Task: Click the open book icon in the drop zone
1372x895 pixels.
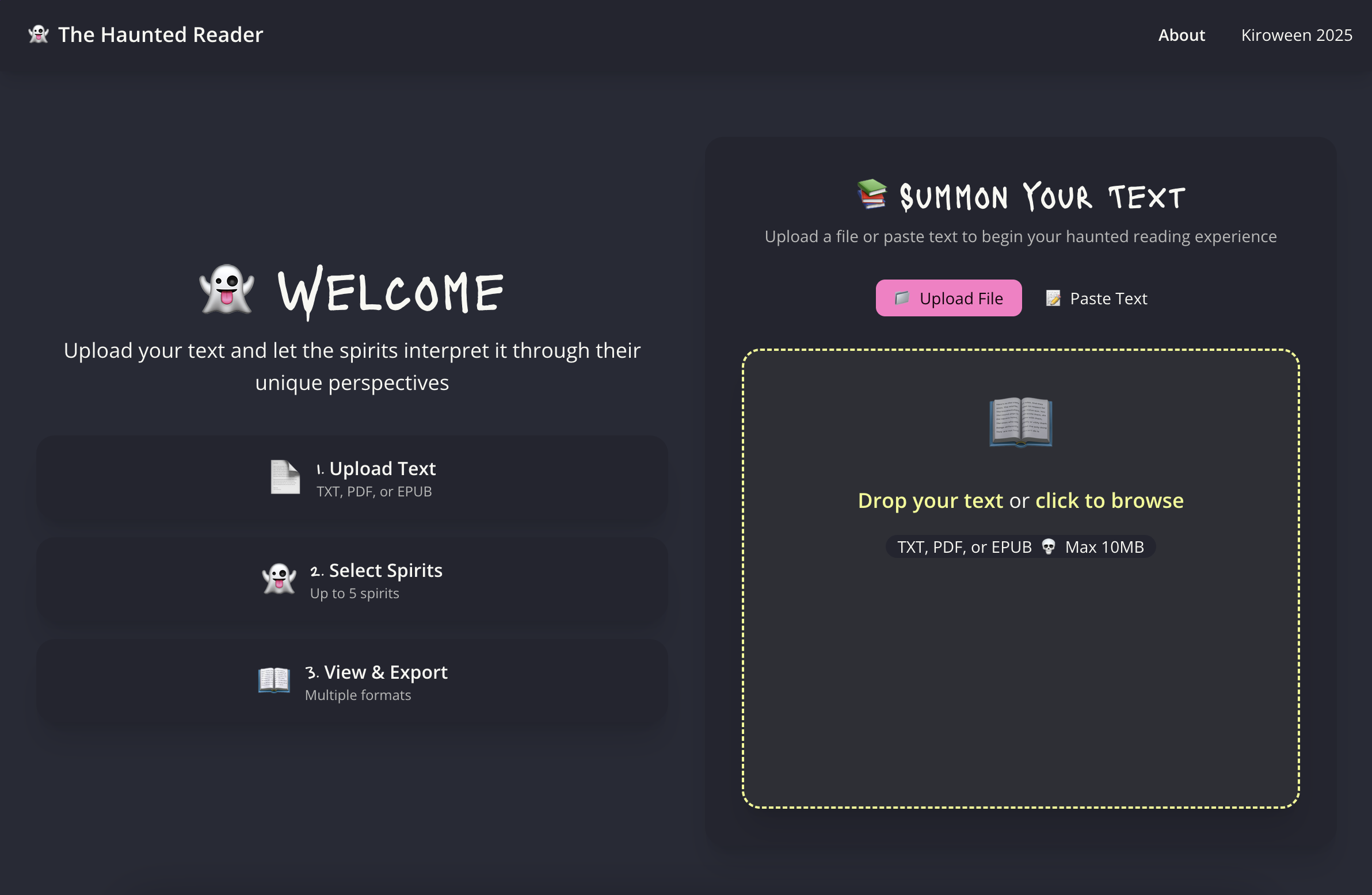Action: [x=1020, y=422]
